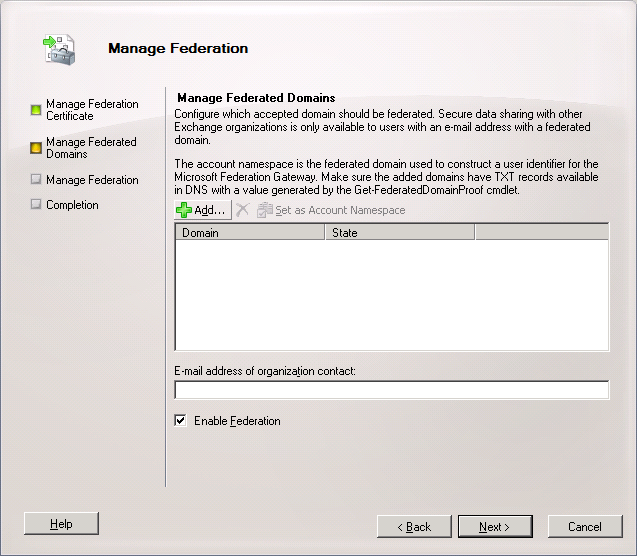Click the Manage Federation step indicator square
Image resolution: width=637 pixels, height=556 pixels.
tap(36, 180)
